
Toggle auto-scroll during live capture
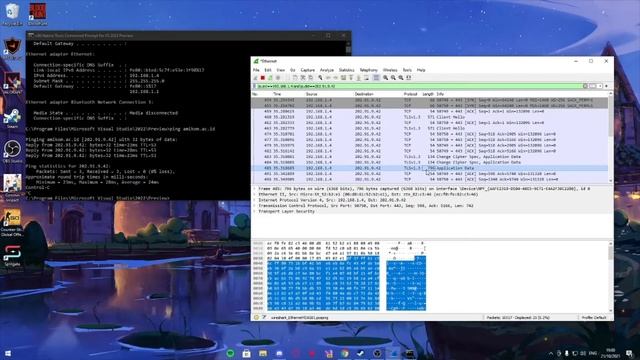366,78
